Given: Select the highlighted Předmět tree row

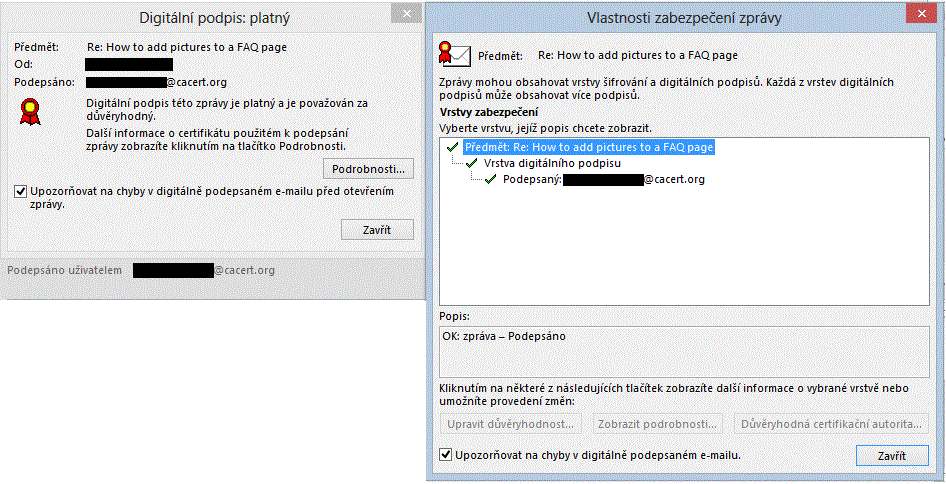Looking at the screenshot, I should [588, 147].
